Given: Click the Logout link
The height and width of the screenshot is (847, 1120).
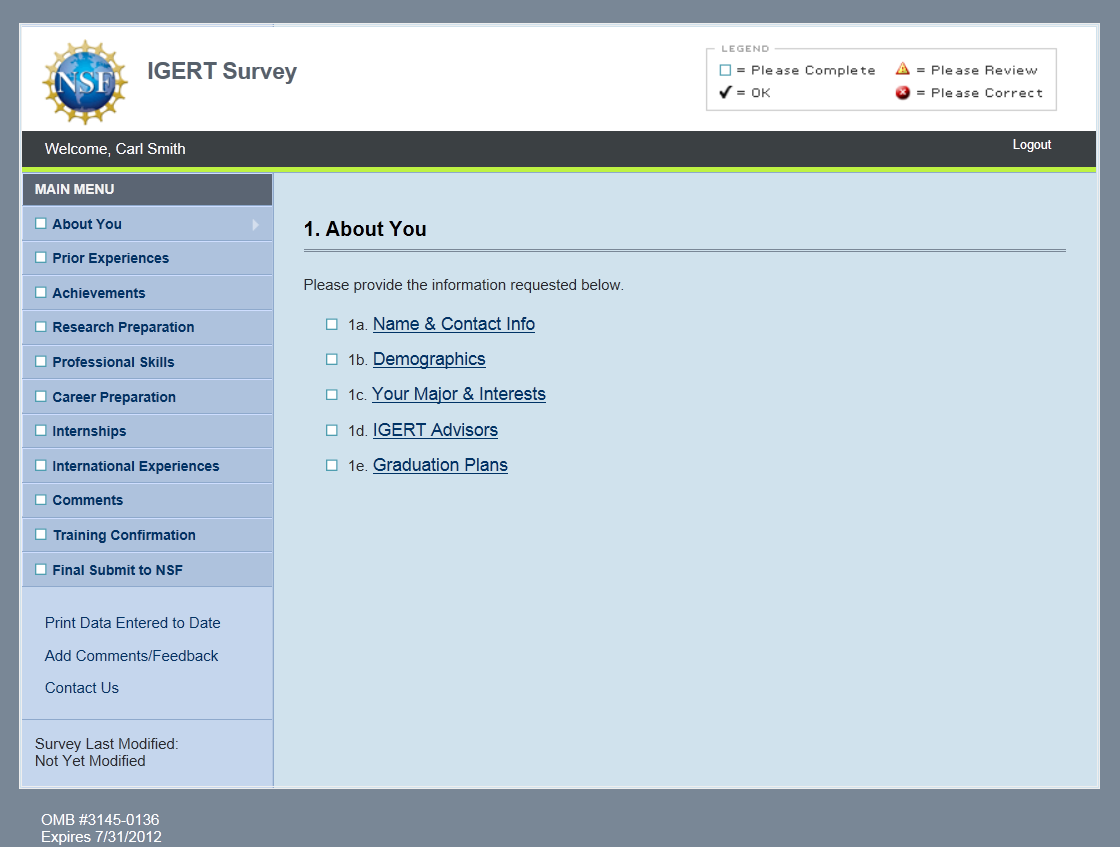Looking at the screenshot, I should (x=1031, y=145).
